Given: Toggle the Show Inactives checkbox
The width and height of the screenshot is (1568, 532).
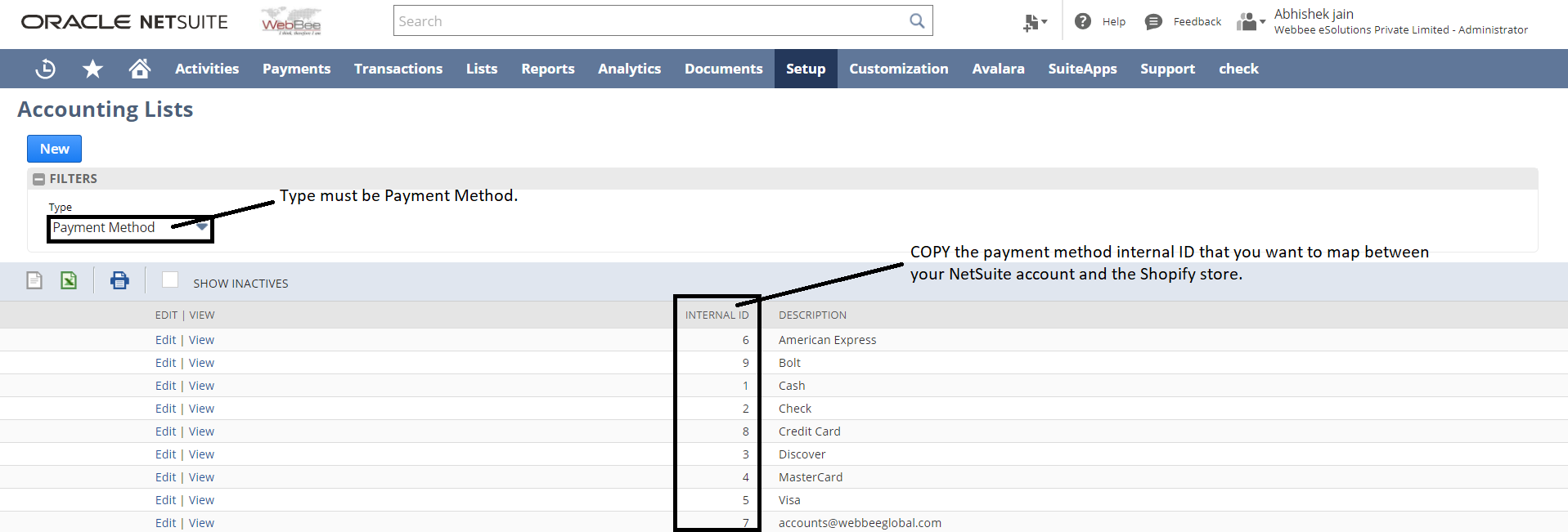Looking at the screenshot, I should tap(170, 279).
